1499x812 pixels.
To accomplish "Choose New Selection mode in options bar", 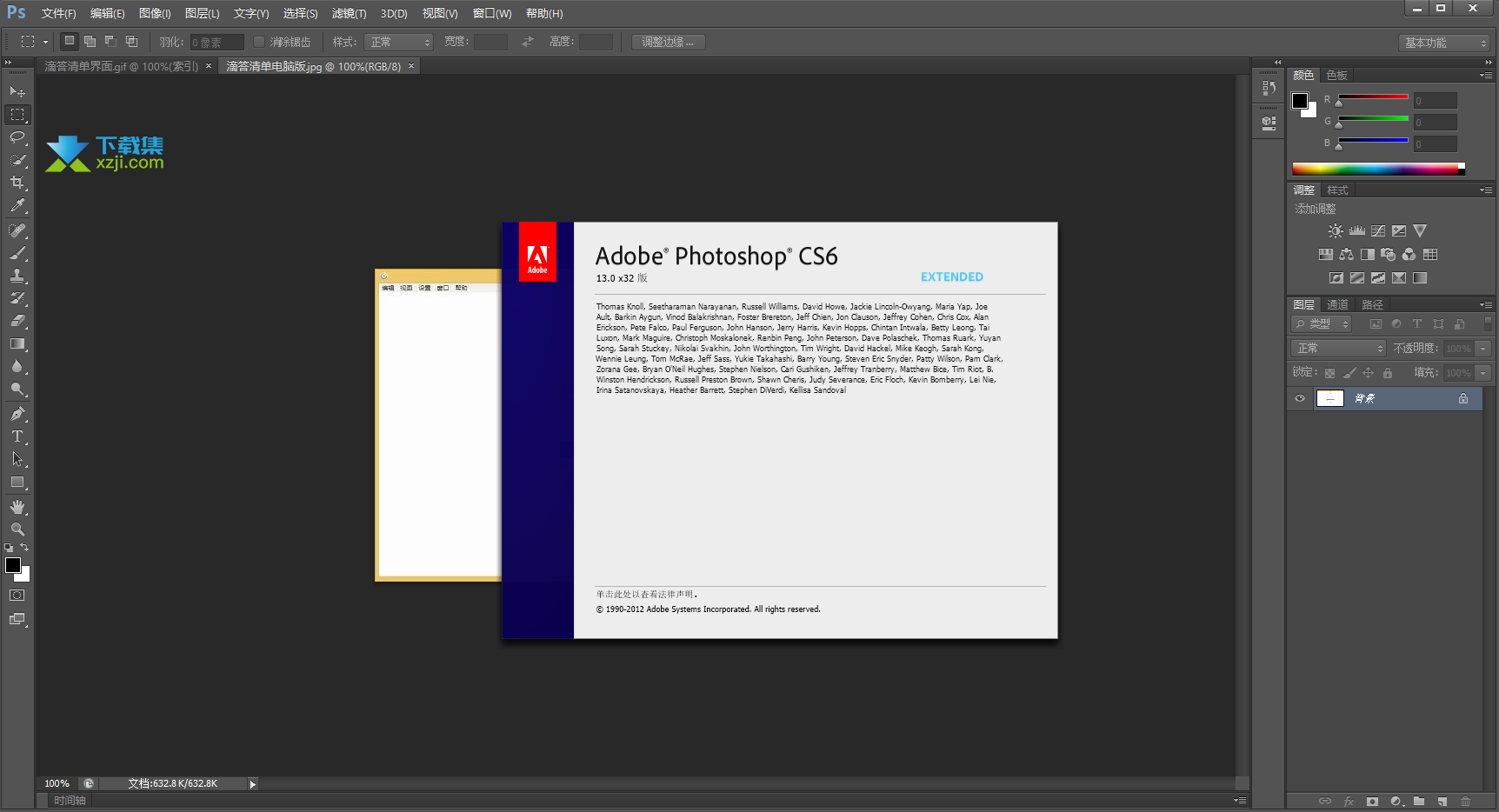I will pos(69,41).
